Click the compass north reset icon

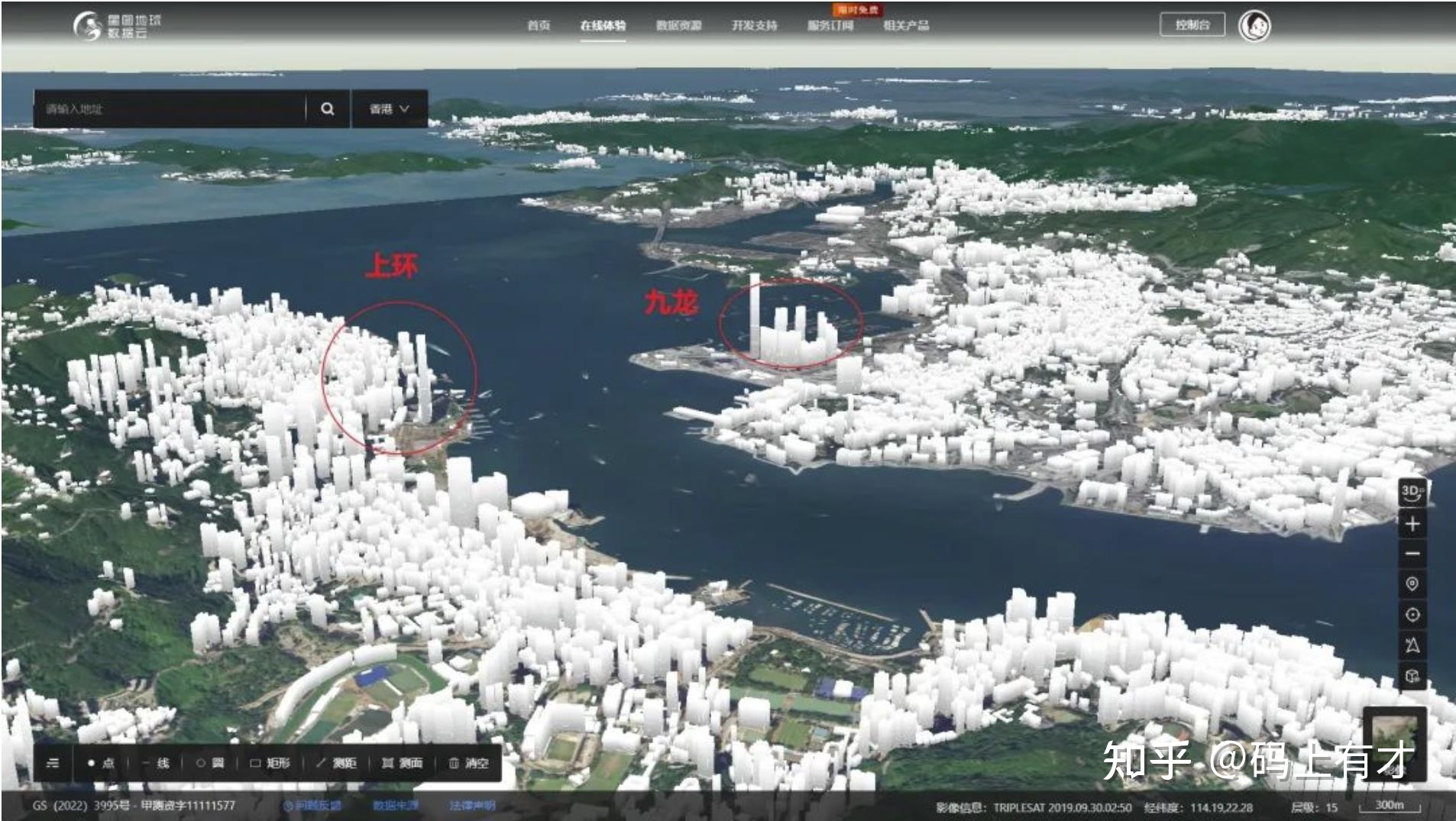click(x=1412, y=645)
